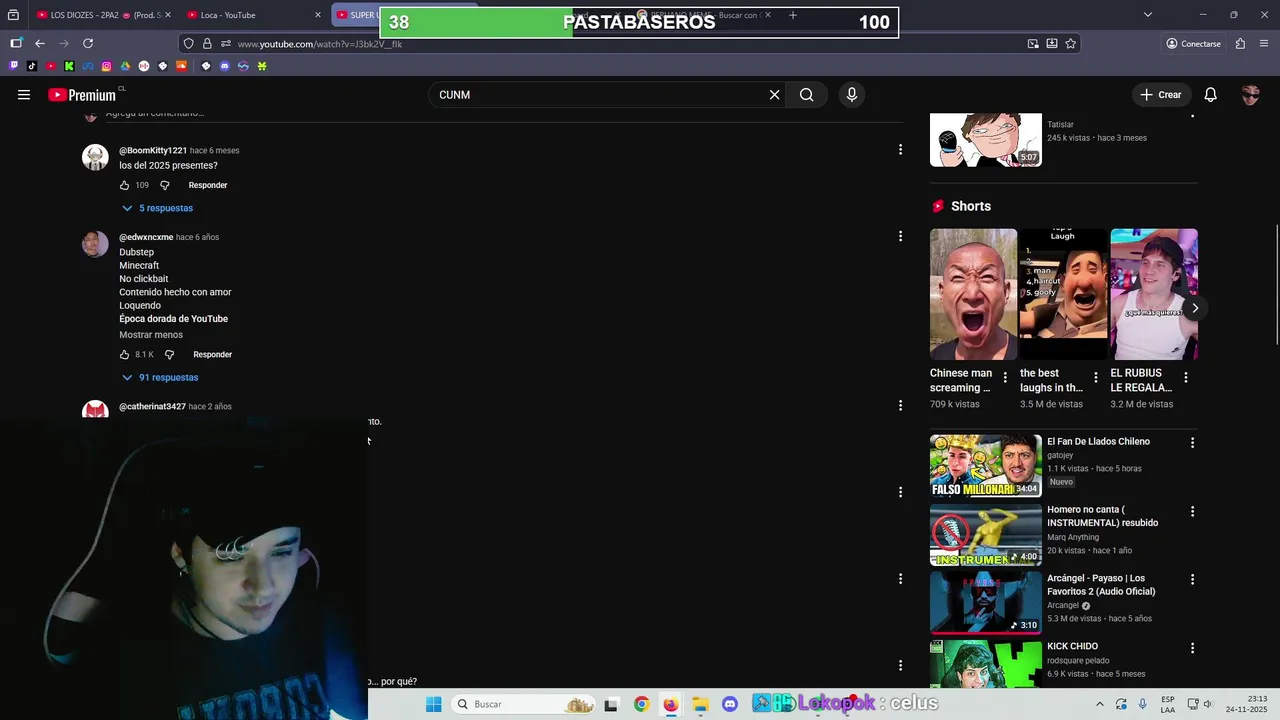Open Google Chrome from taskbar
The width and height of the screenshot is (1280, 720).
point(641,704)
